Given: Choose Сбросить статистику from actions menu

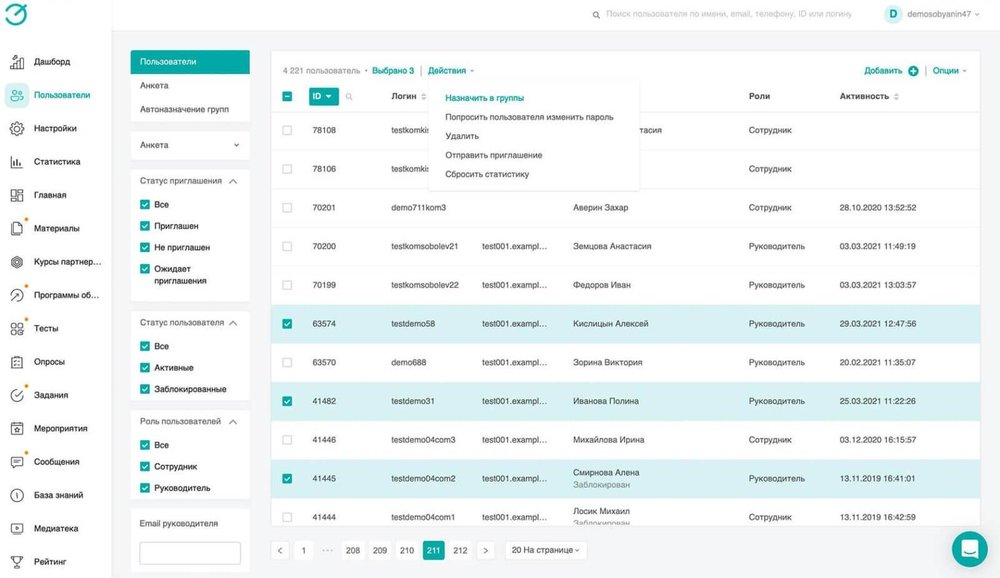Looking at the screenshot, I should tap(487, 174).
